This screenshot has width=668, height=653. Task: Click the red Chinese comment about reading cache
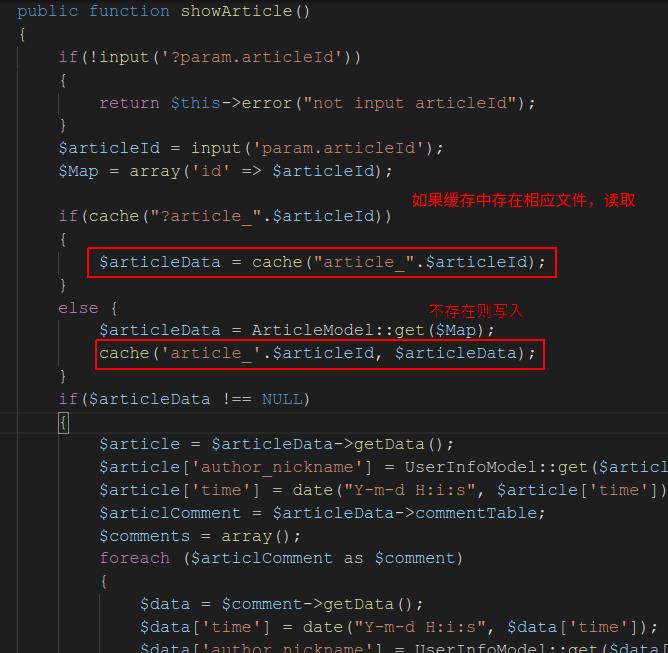524,200
